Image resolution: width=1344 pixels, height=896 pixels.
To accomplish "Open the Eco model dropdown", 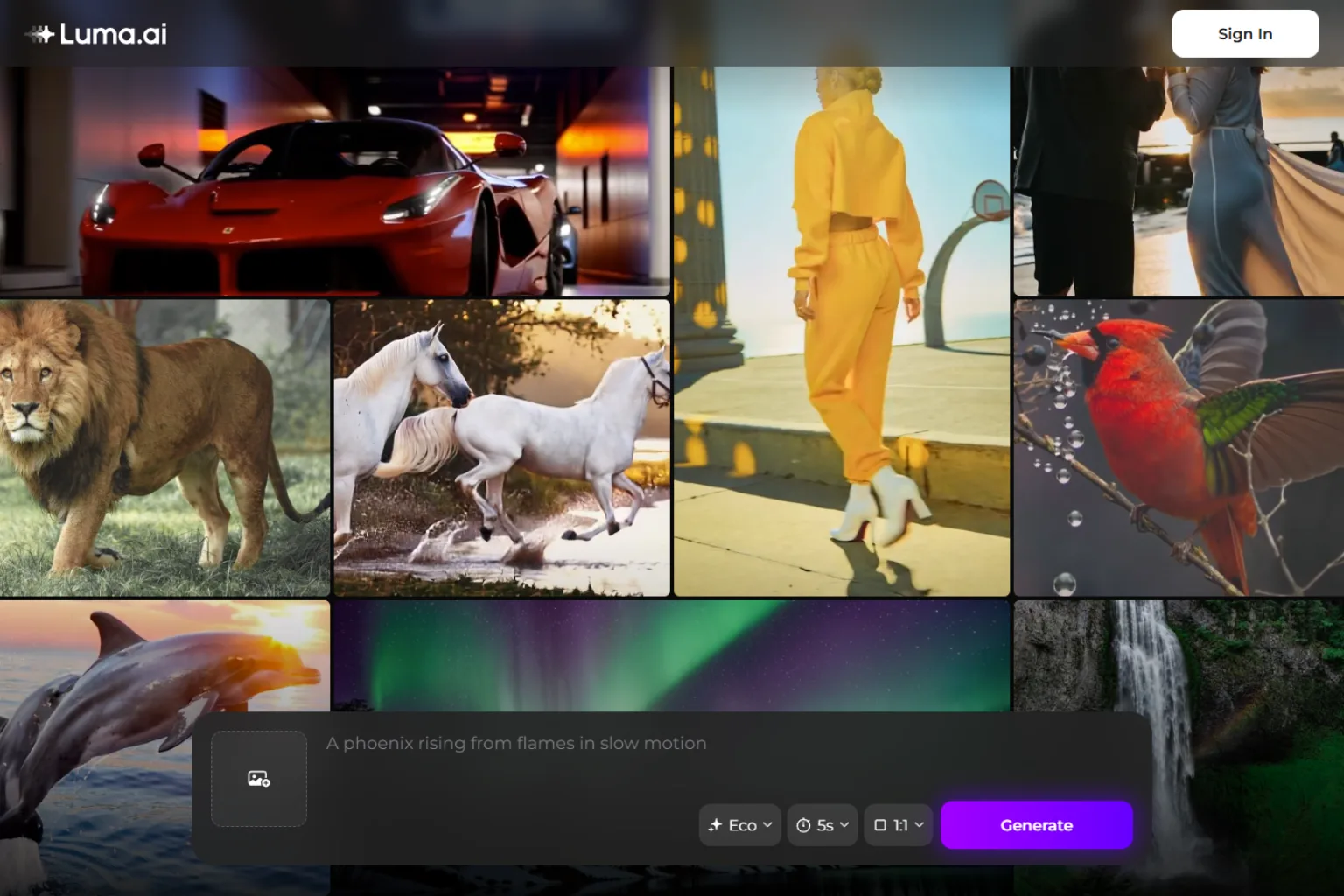I will pos(740,825).
